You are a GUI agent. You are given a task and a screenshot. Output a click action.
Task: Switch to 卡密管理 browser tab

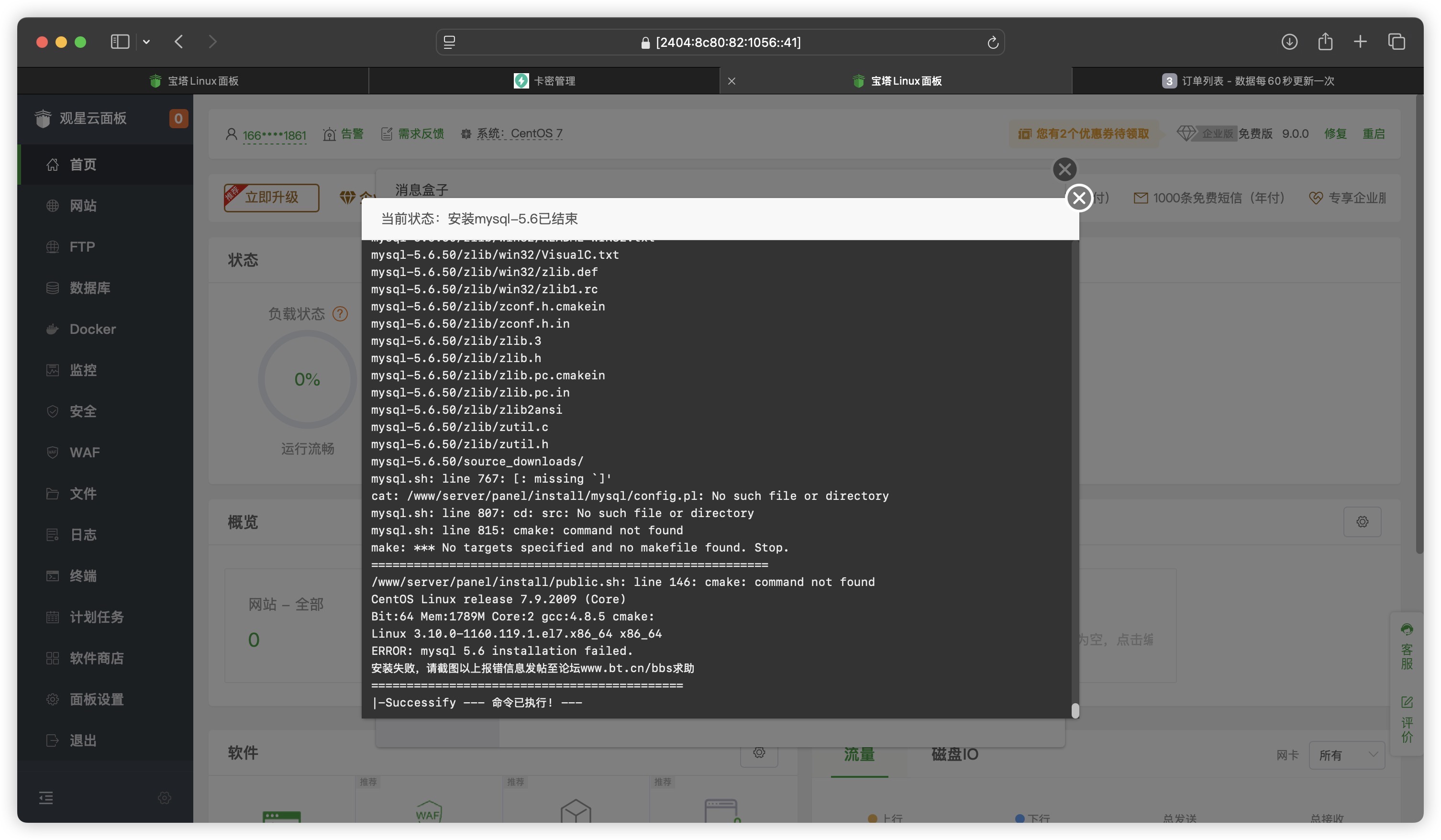pyautogui.click(x=544, y=81)
